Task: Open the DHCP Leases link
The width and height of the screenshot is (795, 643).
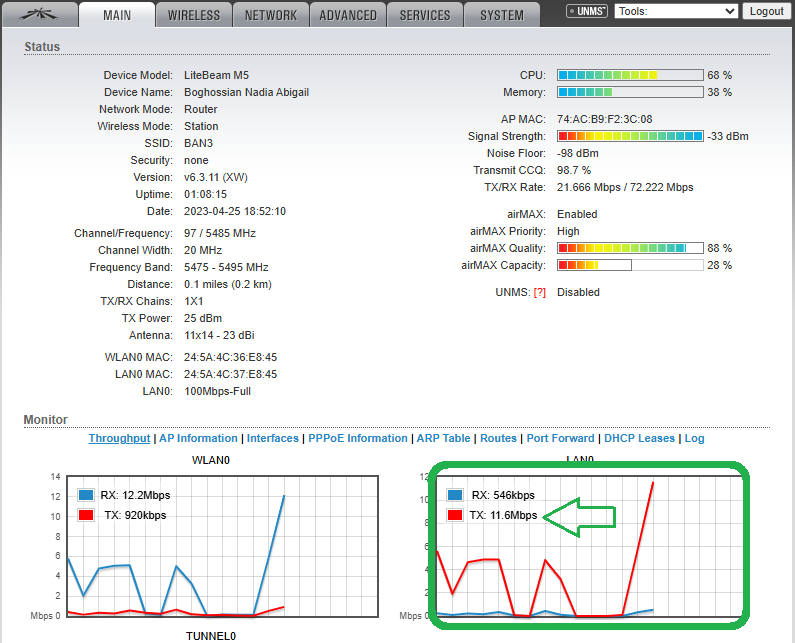Action: (x=640, y=438)
